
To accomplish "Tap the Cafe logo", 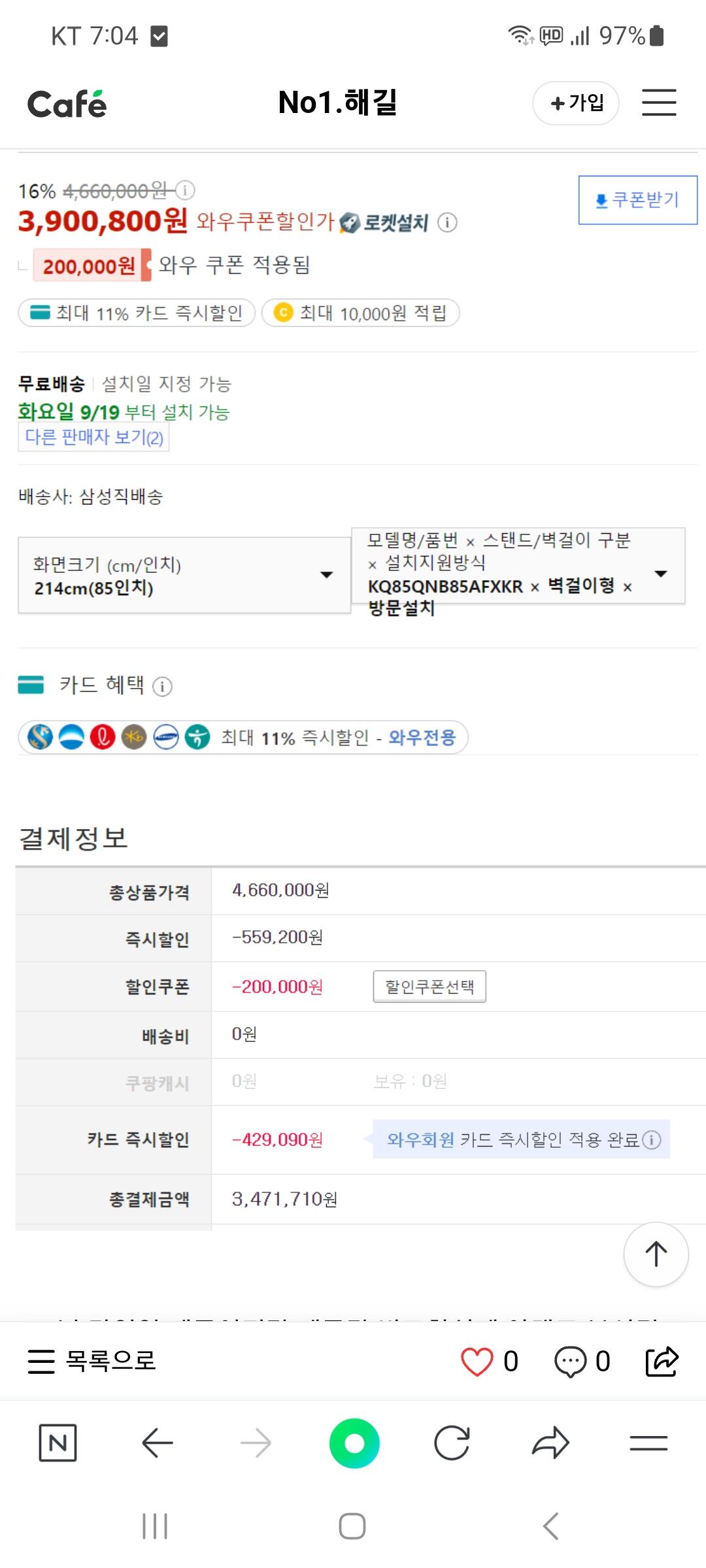I will tap(67, 104).
